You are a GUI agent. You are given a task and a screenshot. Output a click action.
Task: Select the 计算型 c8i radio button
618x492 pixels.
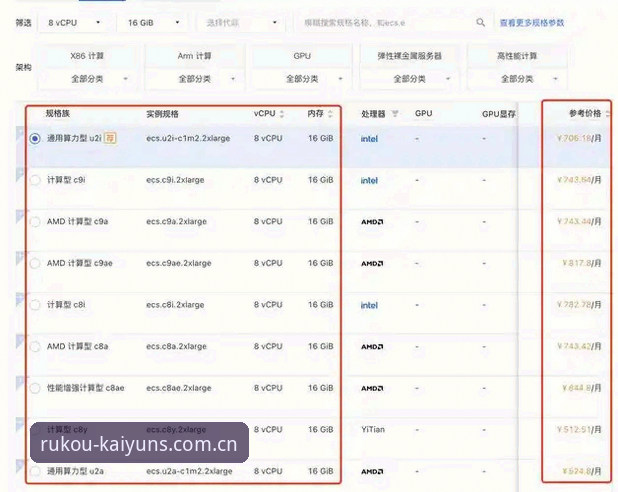35,305
